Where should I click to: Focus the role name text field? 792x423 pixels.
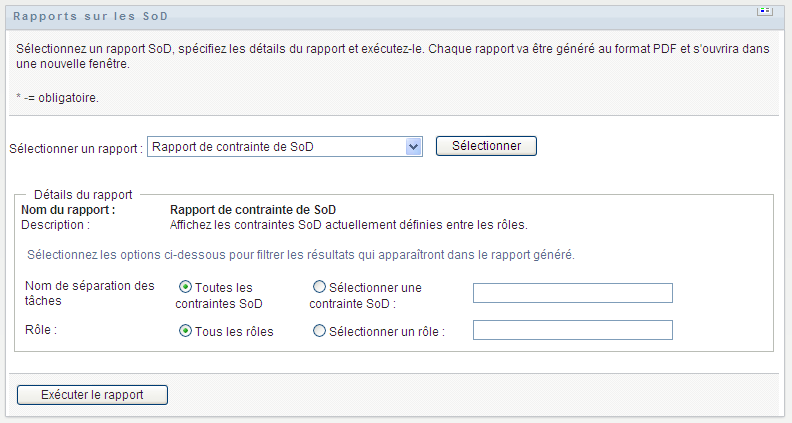pos(572,331)
